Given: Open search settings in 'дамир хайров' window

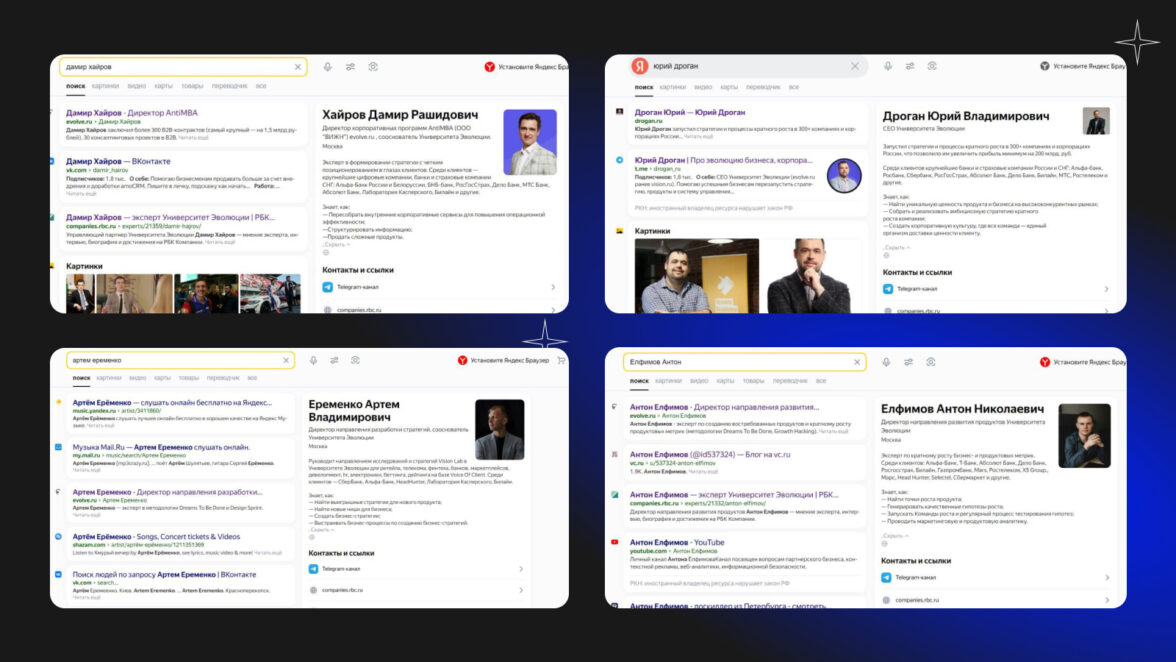Looking at the screenshot, I should [350, 67].
